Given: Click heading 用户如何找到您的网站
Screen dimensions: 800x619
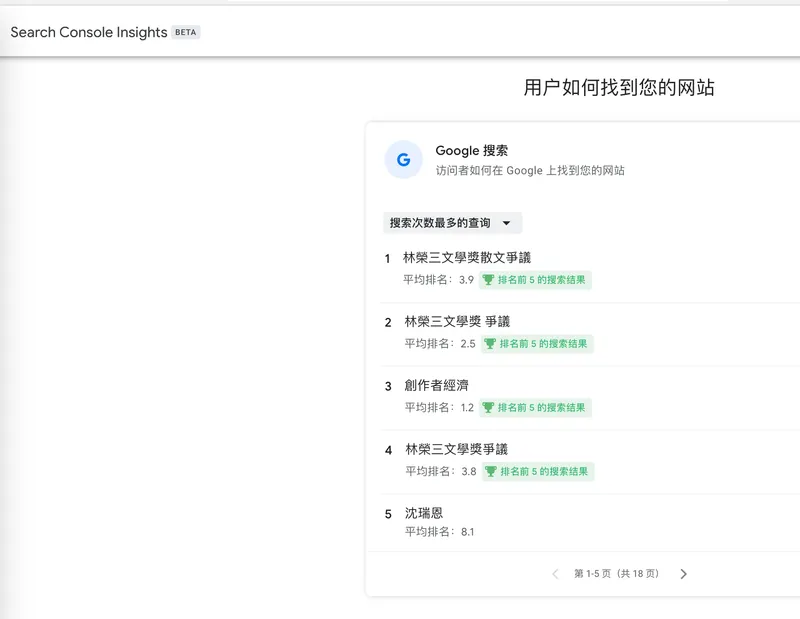Looking at the screenshot, I should [x=619, y=87].
